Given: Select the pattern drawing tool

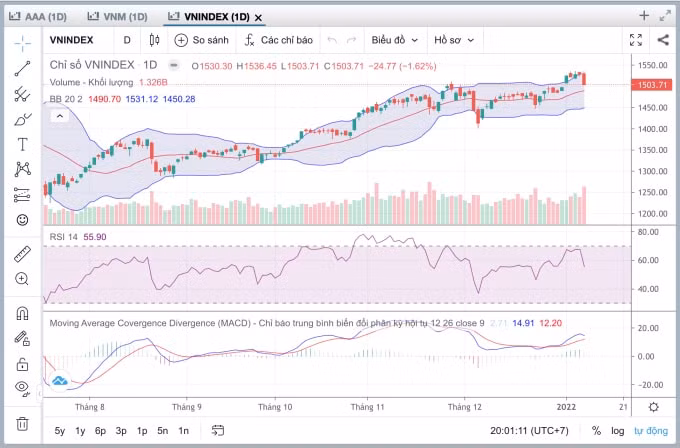Looking at the screenshot, I should coord(22,169).
